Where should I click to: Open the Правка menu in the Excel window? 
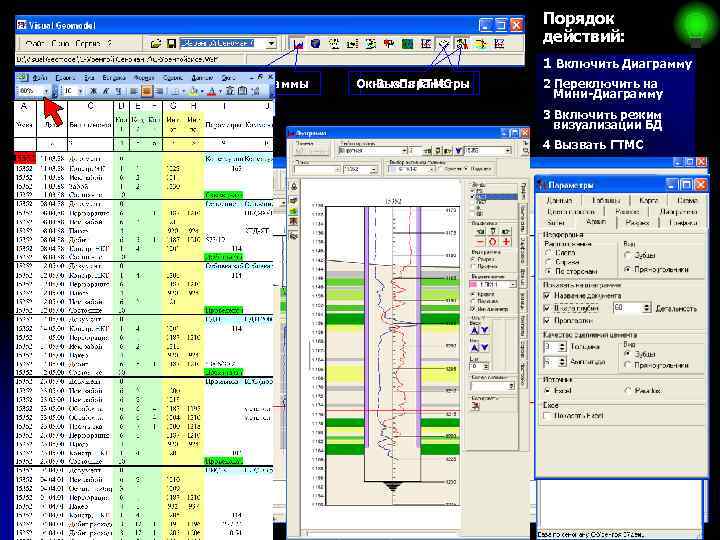click(x=65, y=78)
